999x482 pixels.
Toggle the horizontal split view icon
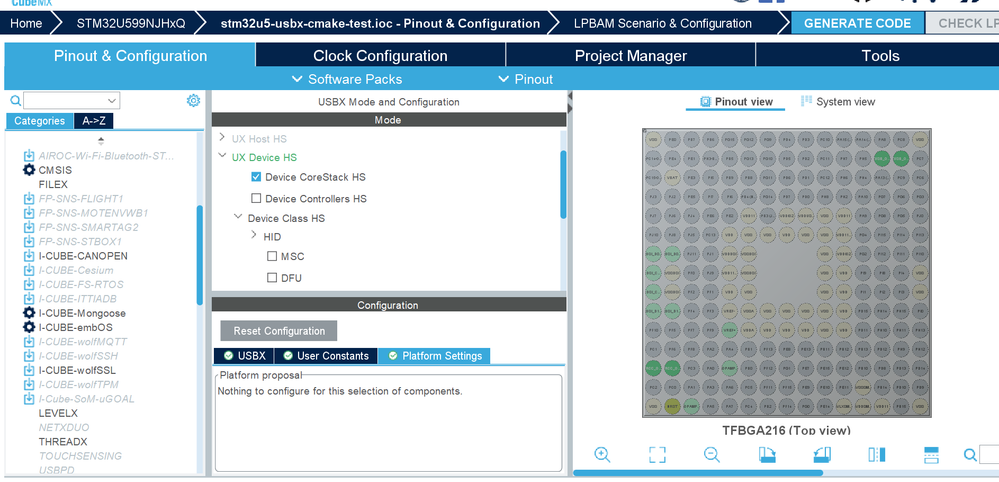[x=931, y=454]
